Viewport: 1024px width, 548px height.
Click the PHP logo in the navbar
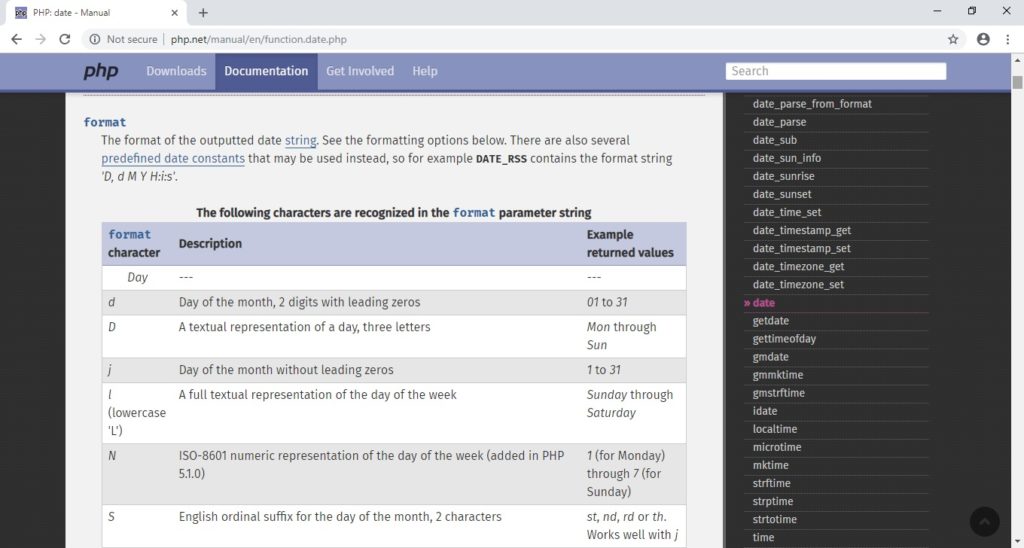point(100,71)
